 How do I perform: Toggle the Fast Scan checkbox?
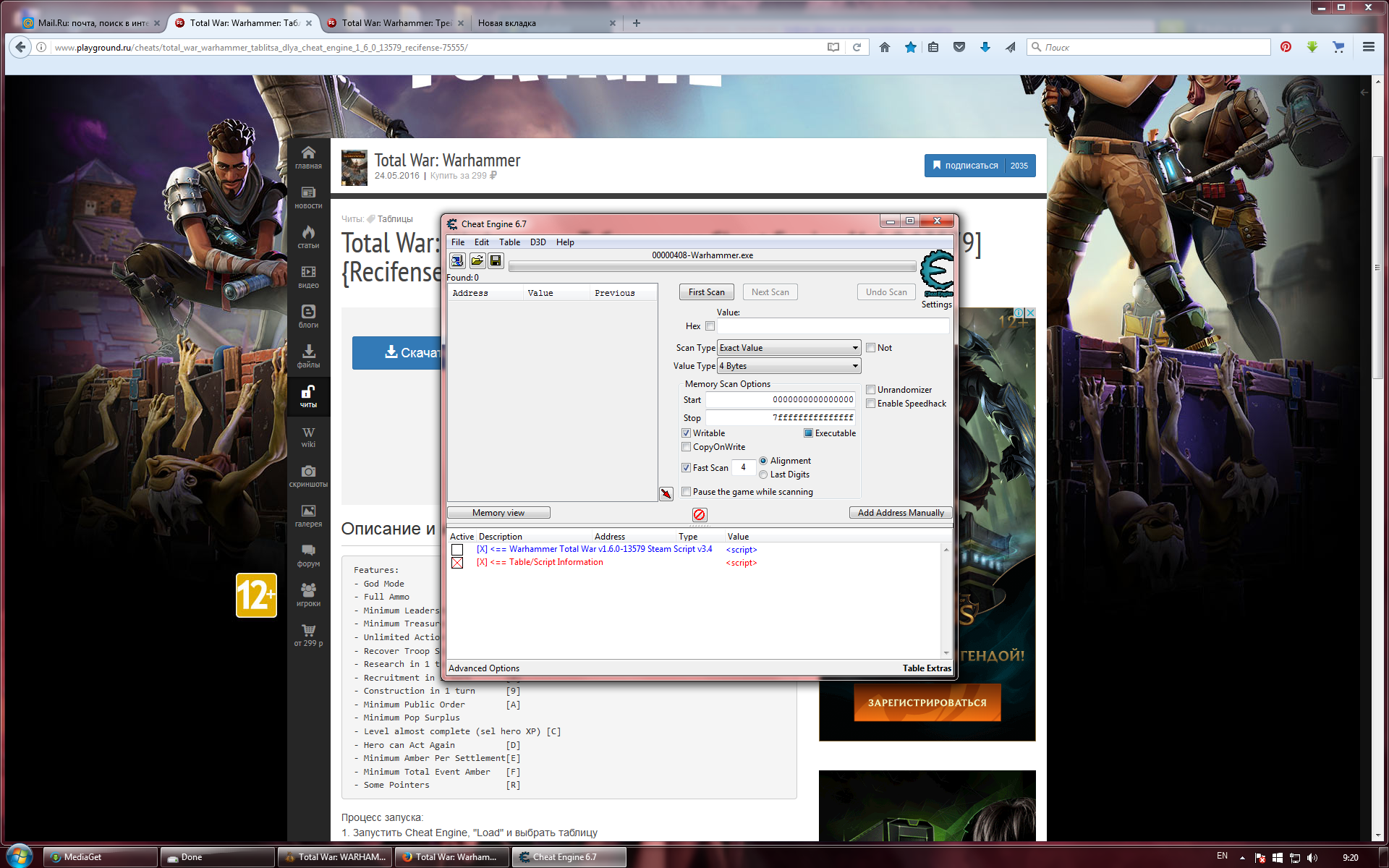pyautogui.click(x=686, y=468)
